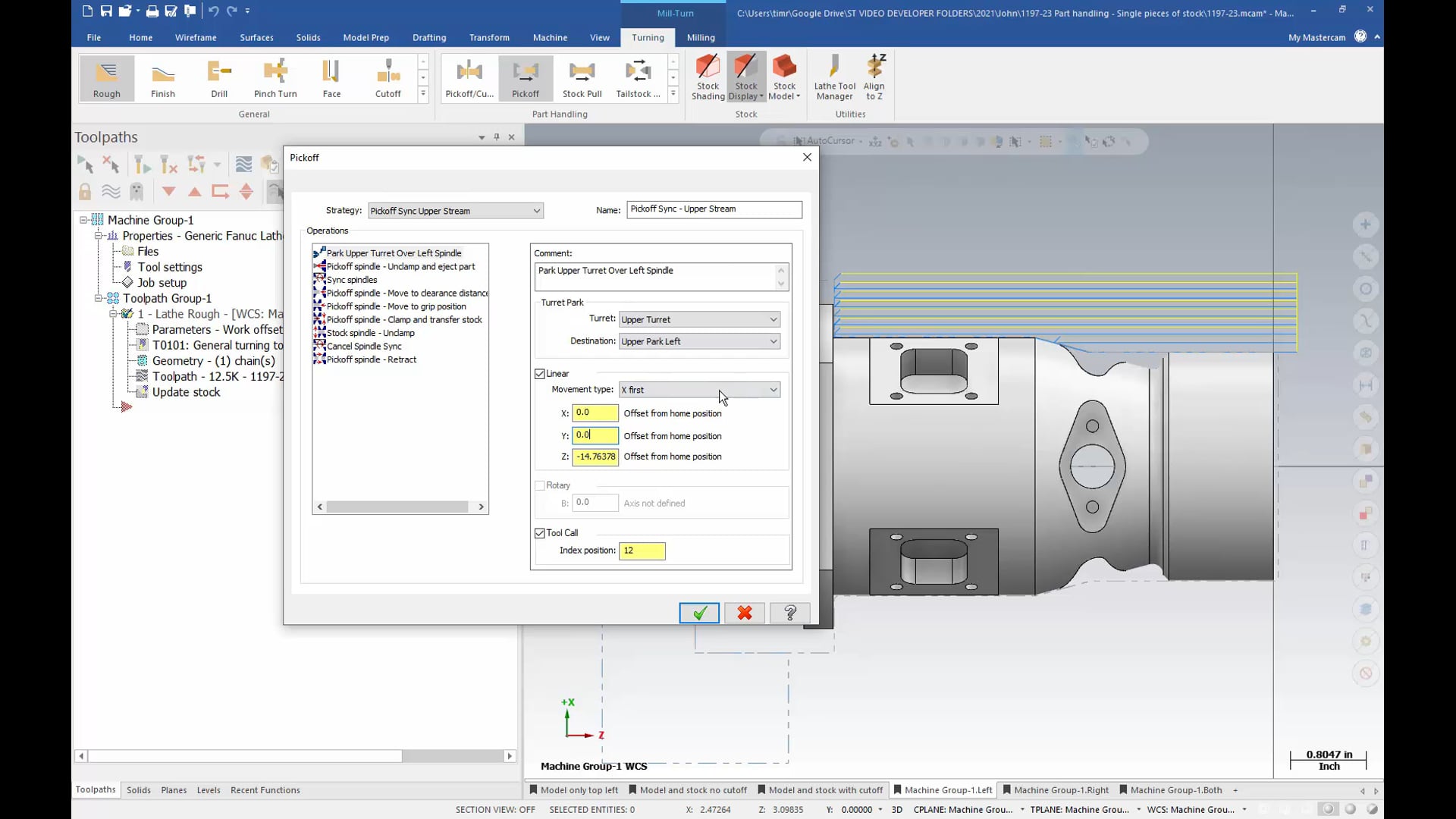
Task: Close the Pickoff dialog
Action: pyautogui.click(x=807, y=157)
